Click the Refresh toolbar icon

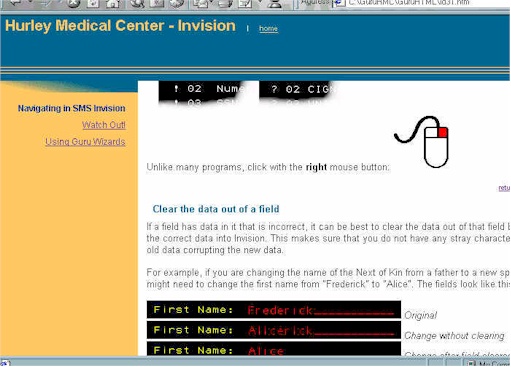pos(93,3)
